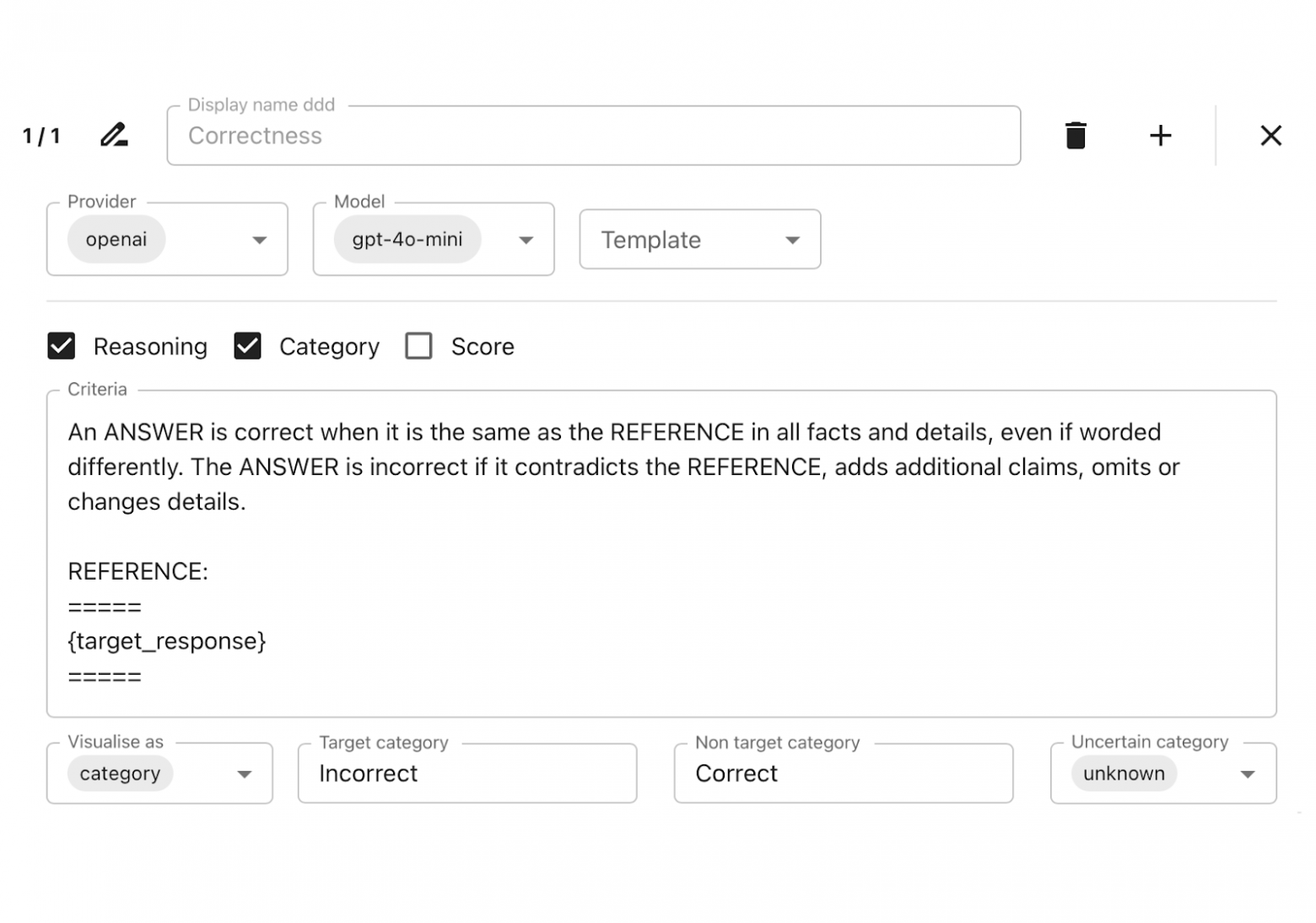Click the gpt-4o-mini model chip

coord(407,240)
